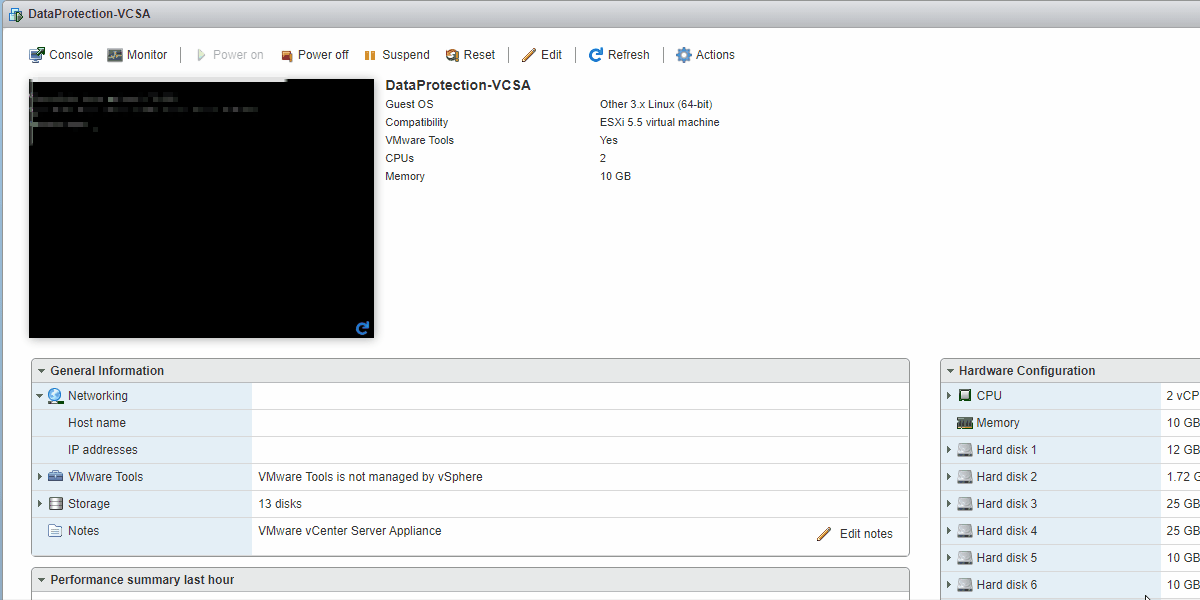Click the Suspend pause icon
Viewport: 1200px width, 600px height.
coord(370,56)
